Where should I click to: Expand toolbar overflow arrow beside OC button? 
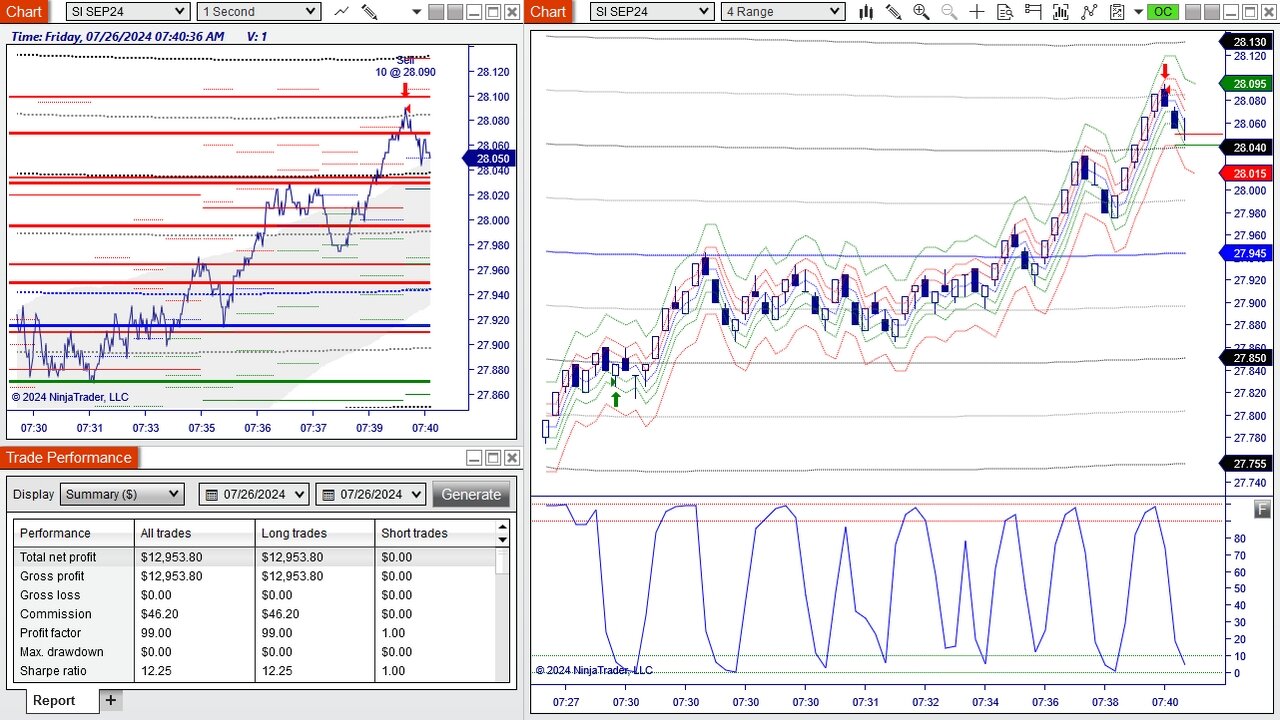click(x=1138, y=12)
